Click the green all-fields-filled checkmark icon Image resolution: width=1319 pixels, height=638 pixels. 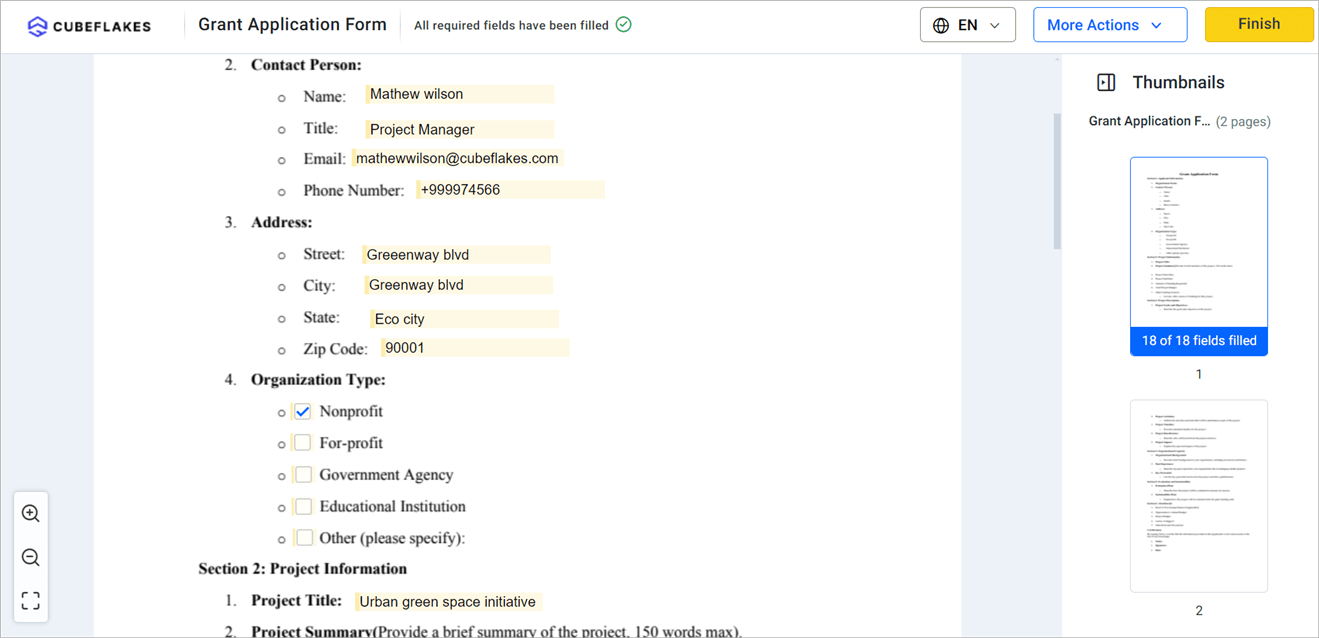click(x=624, y=25)
